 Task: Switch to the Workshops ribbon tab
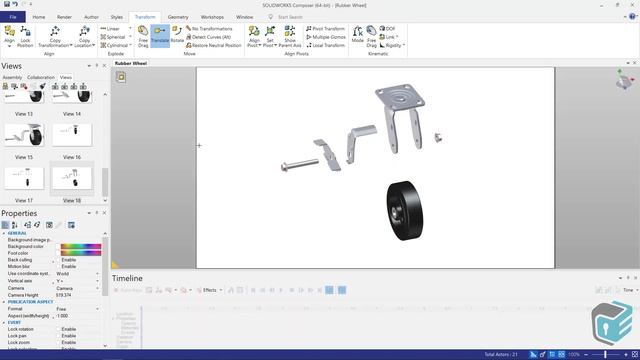pos(212,17)
